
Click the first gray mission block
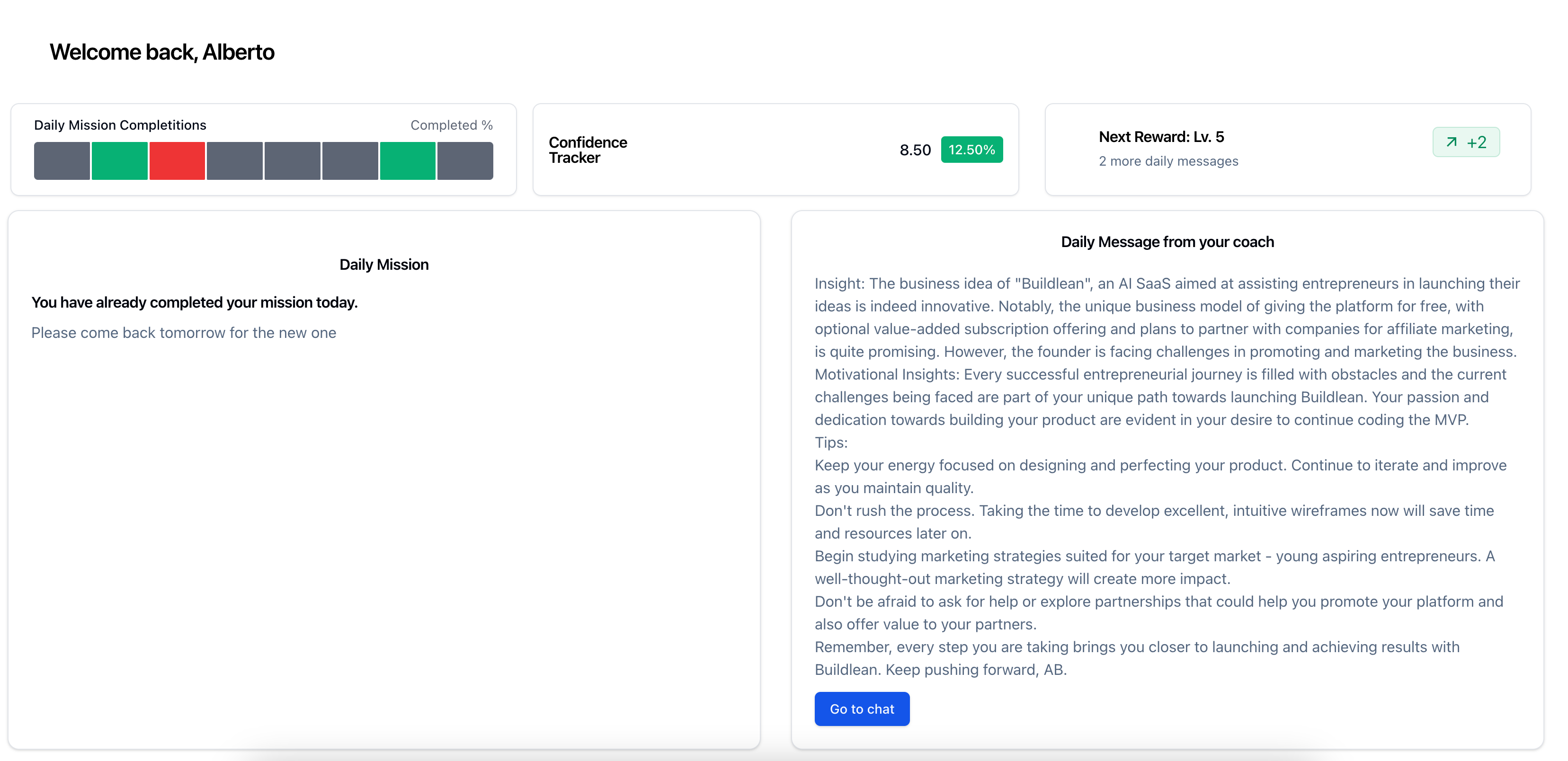62,160
